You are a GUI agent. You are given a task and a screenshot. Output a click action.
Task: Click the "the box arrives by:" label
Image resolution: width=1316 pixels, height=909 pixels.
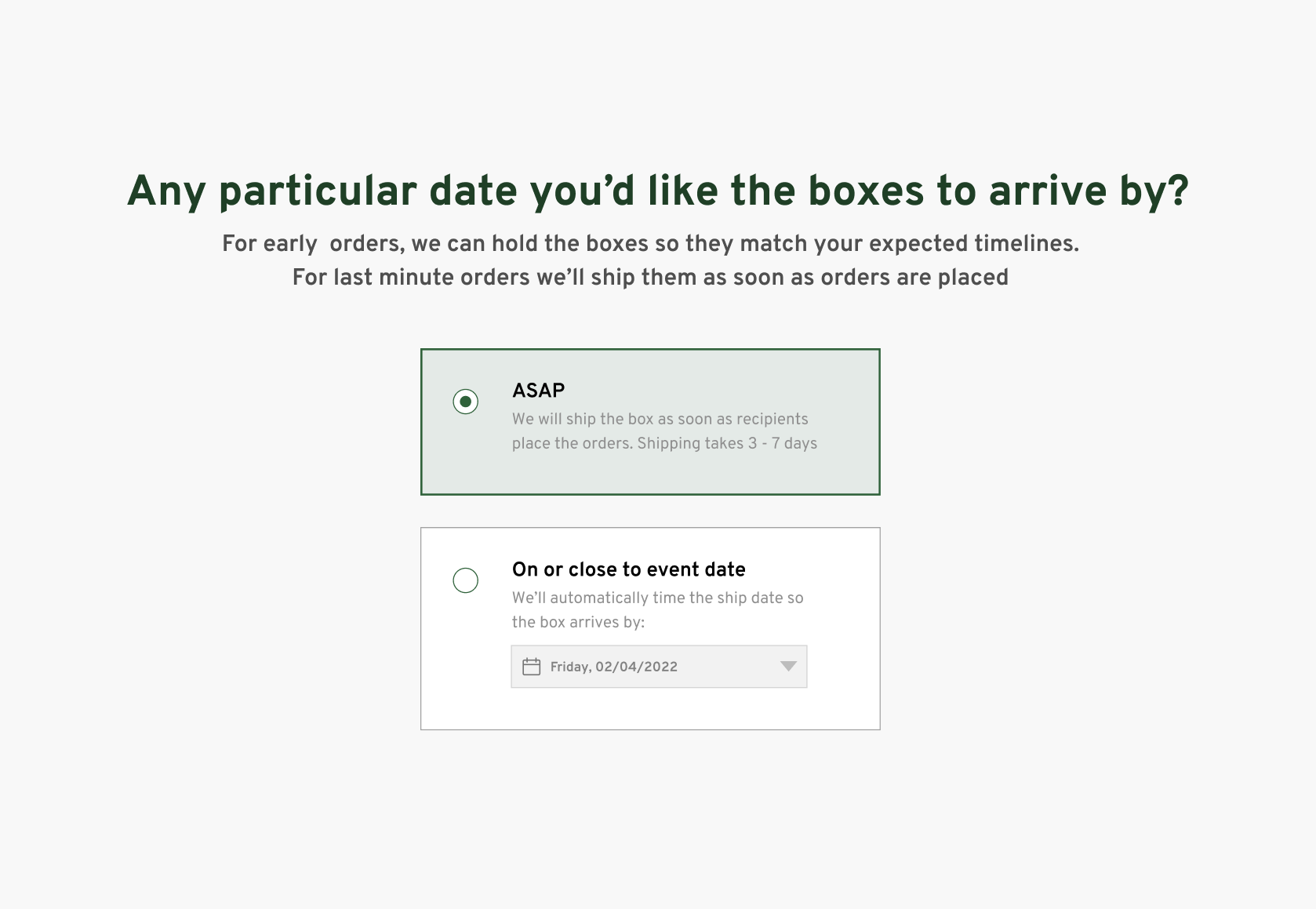(x=578, y=622)
